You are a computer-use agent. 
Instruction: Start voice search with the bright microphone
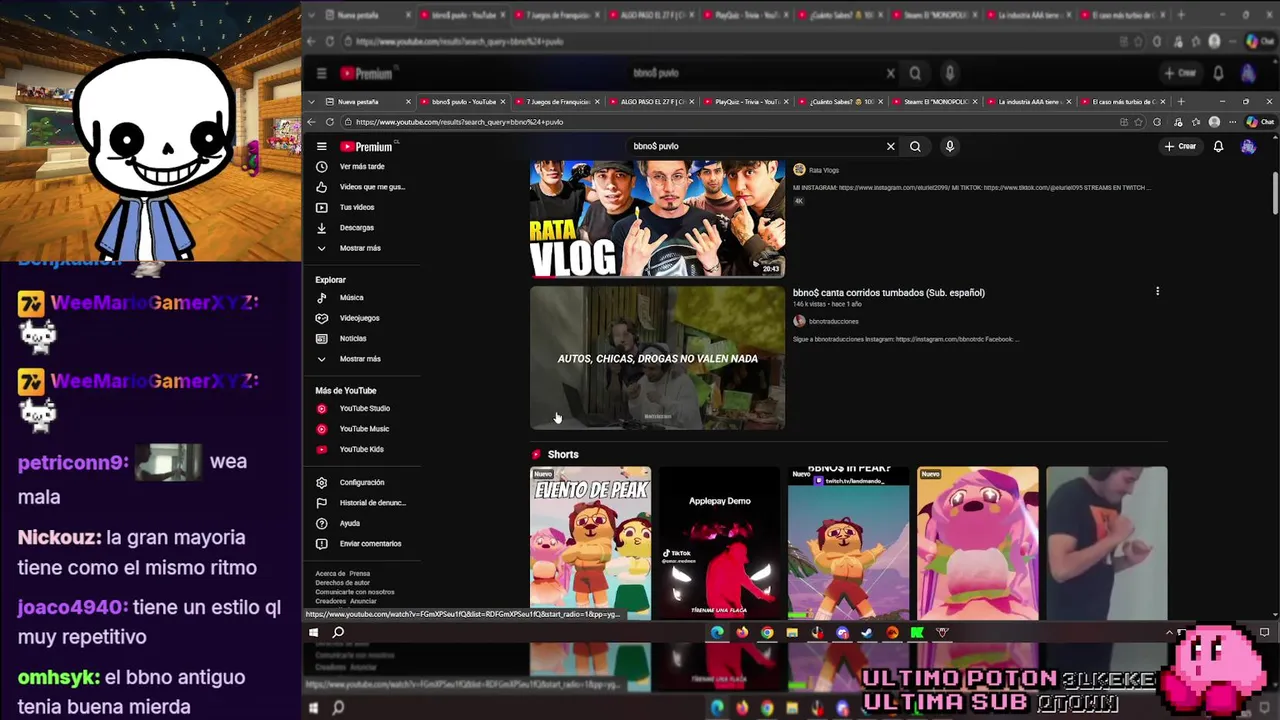[x=950, y=146]
